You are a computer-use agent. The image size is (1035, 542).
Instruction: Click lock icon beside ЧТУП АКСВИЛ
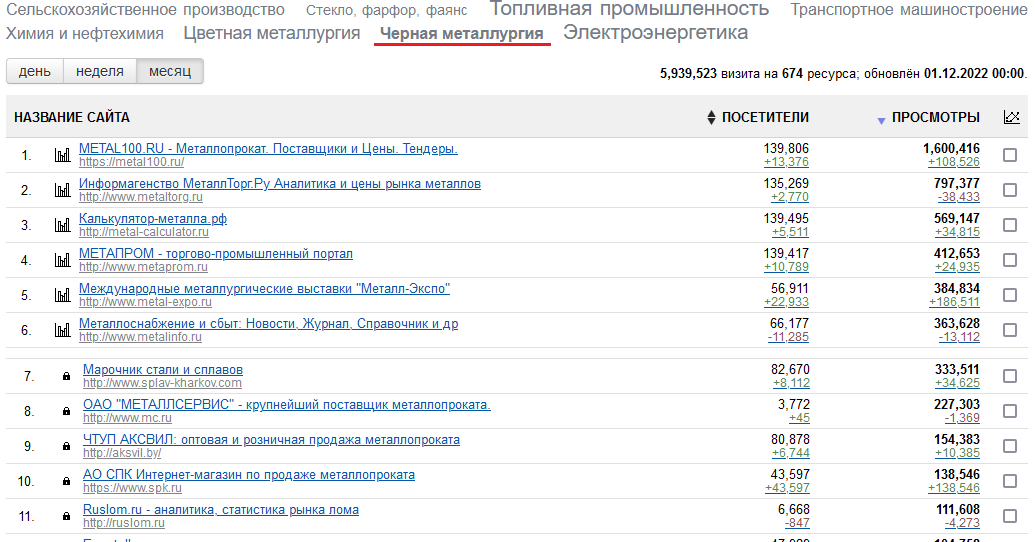tap(66, 446)
